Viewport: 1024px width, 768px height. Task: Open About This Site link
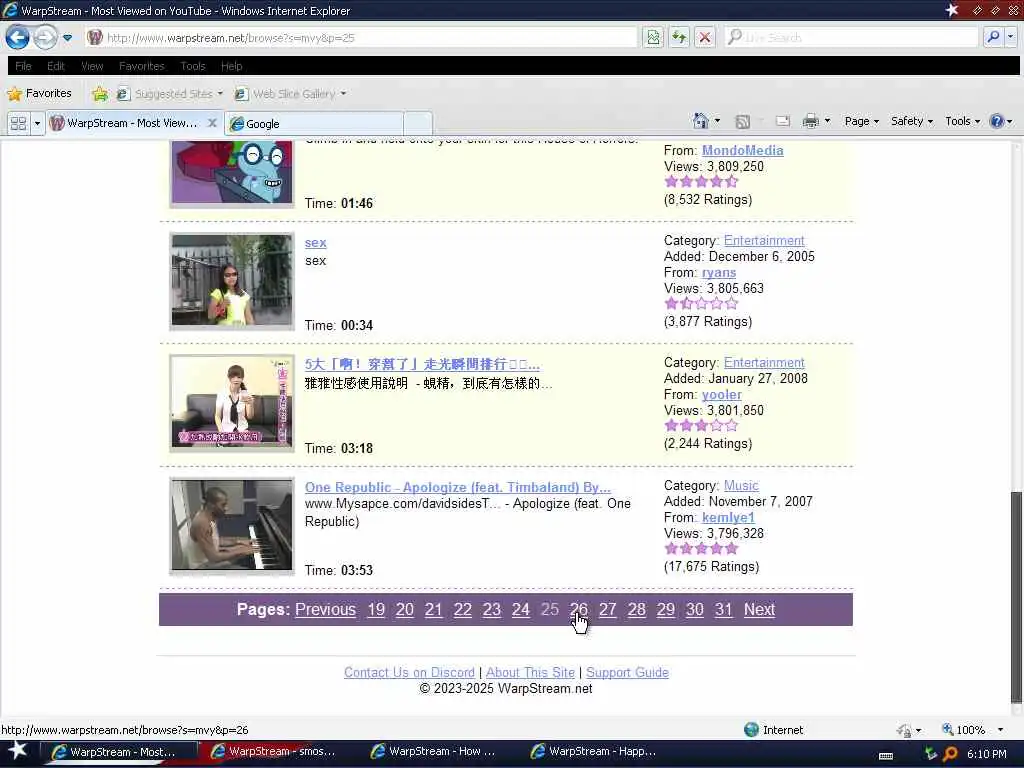(530, 672)
